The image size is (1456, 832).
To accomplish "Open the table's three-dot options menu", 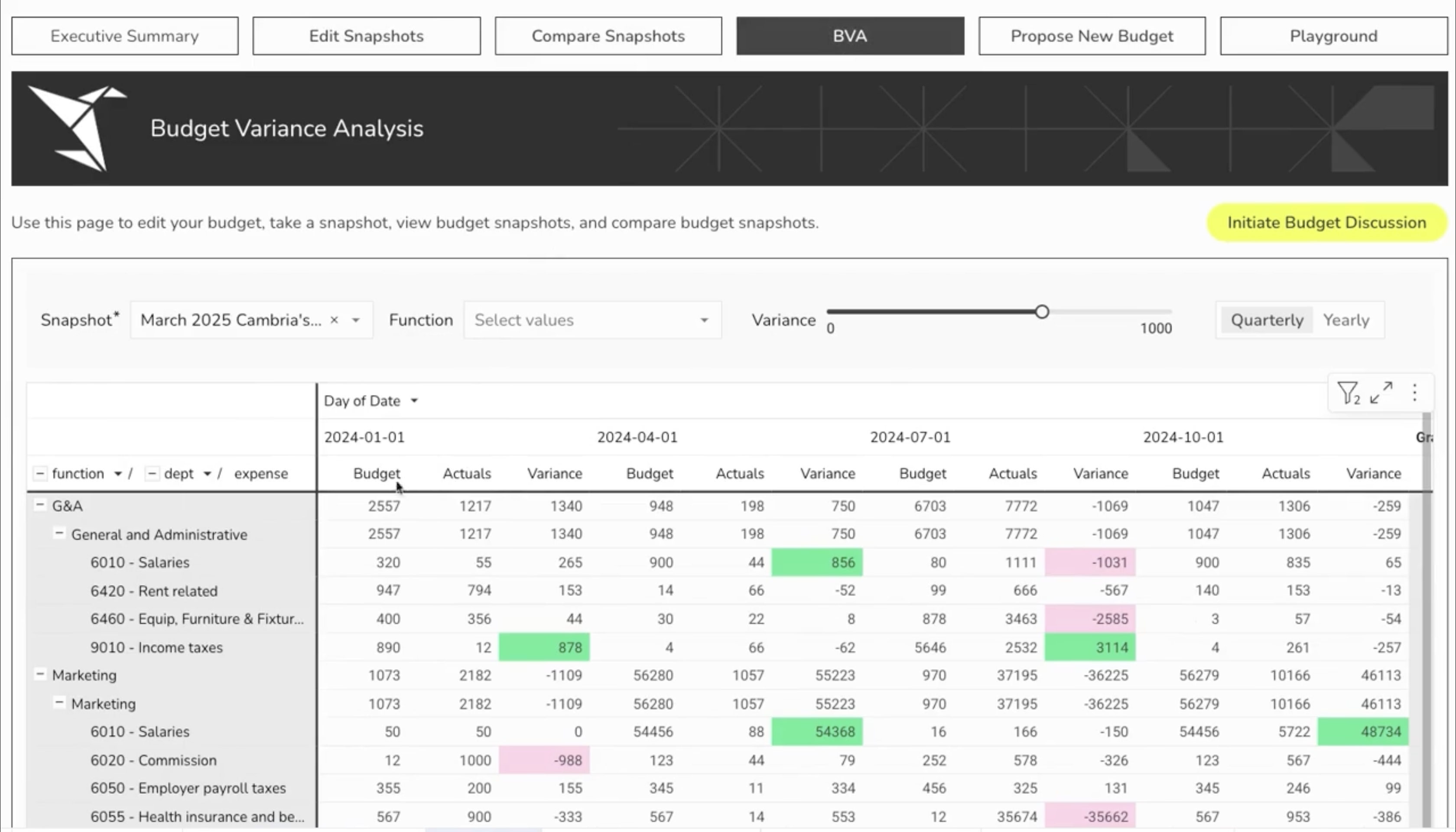I will 1414,393.
